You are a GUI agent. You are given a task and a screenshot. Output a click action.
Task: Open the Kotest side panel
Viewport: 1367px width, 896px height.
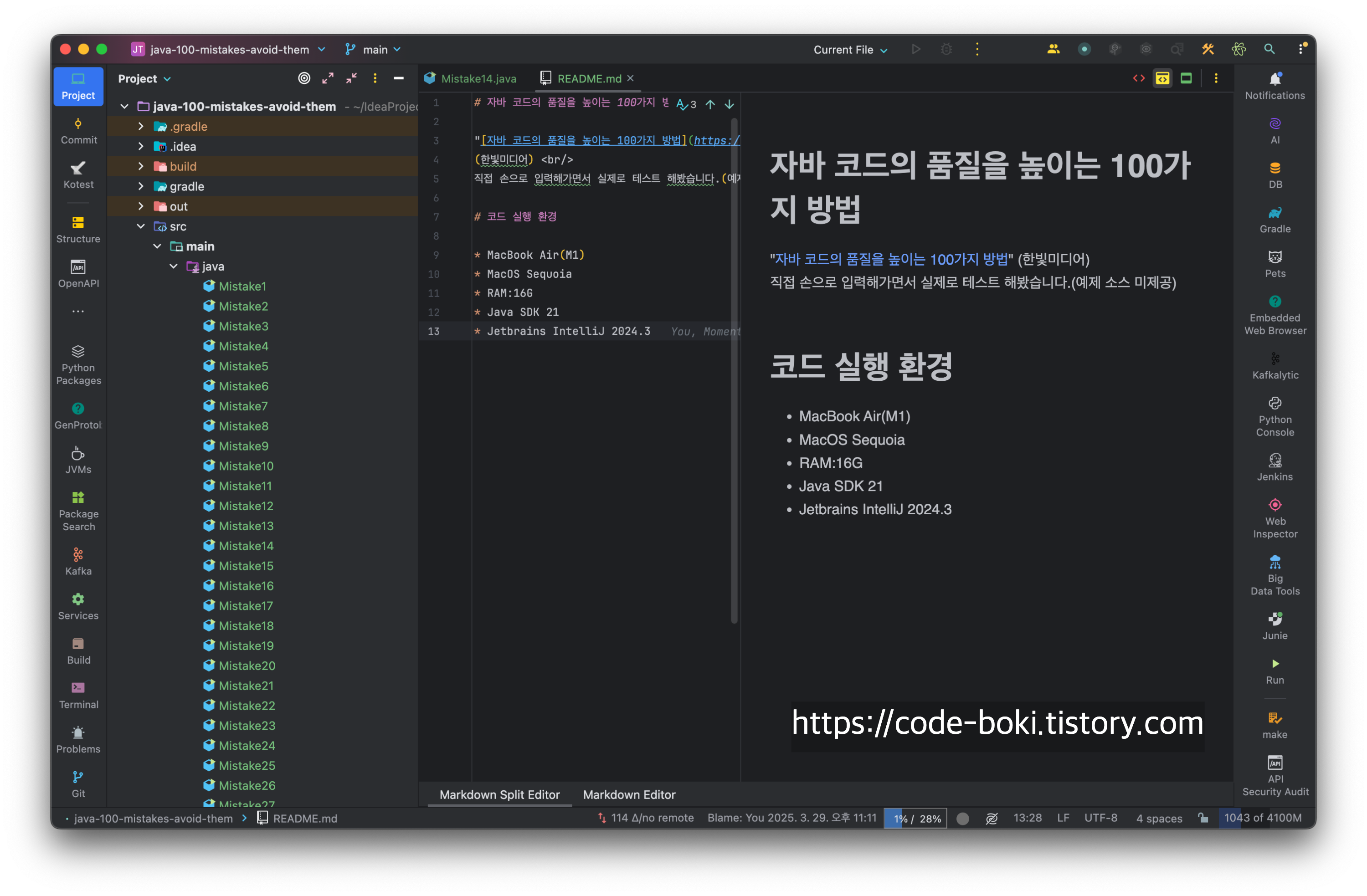pos(79,175)
